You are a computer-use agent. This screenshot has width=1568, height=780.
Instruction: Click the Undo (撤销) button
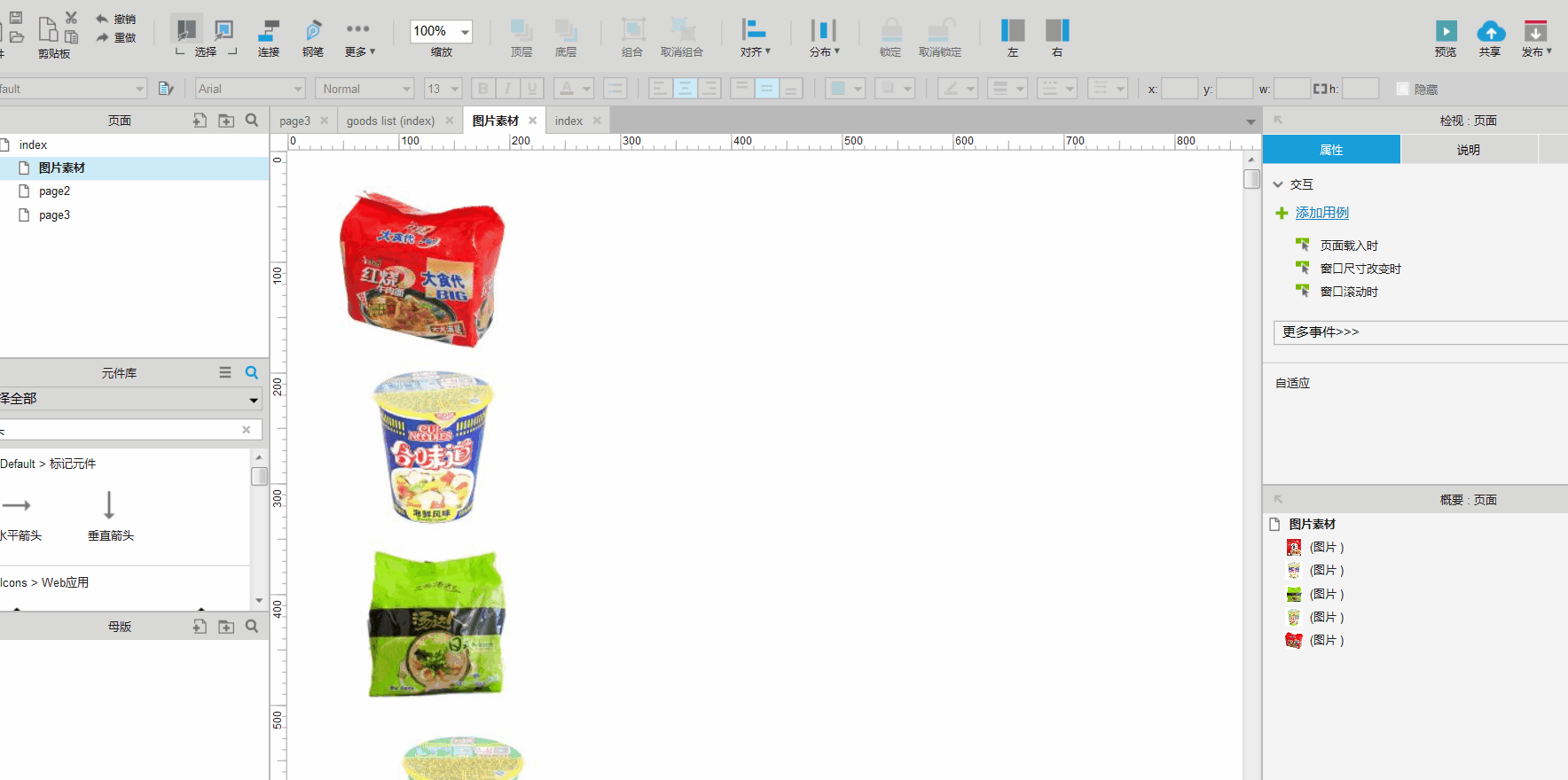(x=115, y=19)
